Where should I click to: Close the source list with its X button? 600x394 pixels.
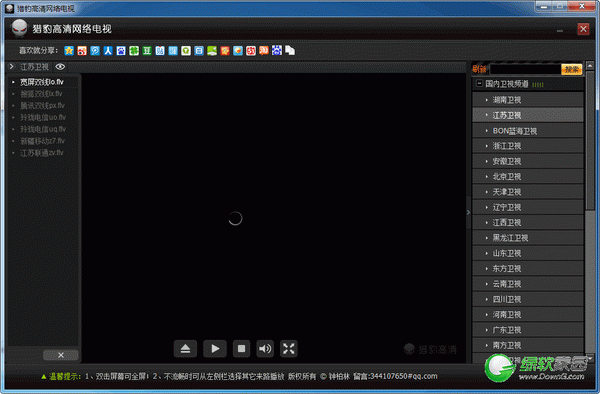point(60,355)
